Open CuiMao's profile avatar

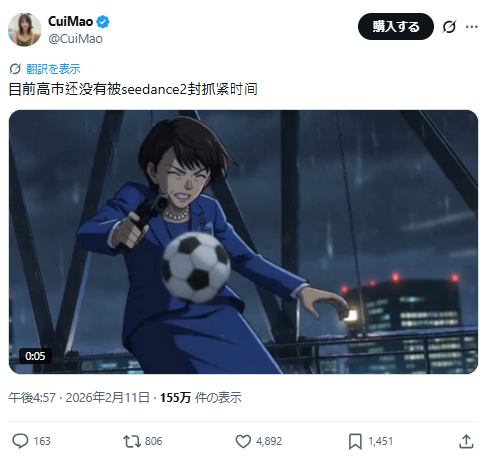point(25,30)
